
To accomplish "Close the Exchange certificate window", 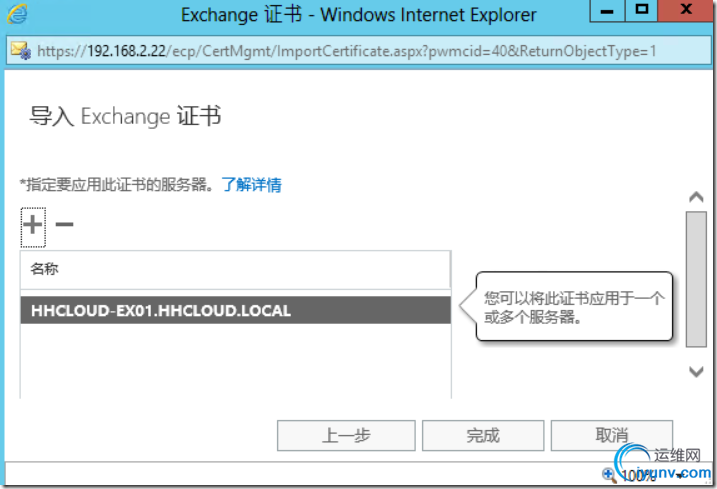I will coord(686,11).
